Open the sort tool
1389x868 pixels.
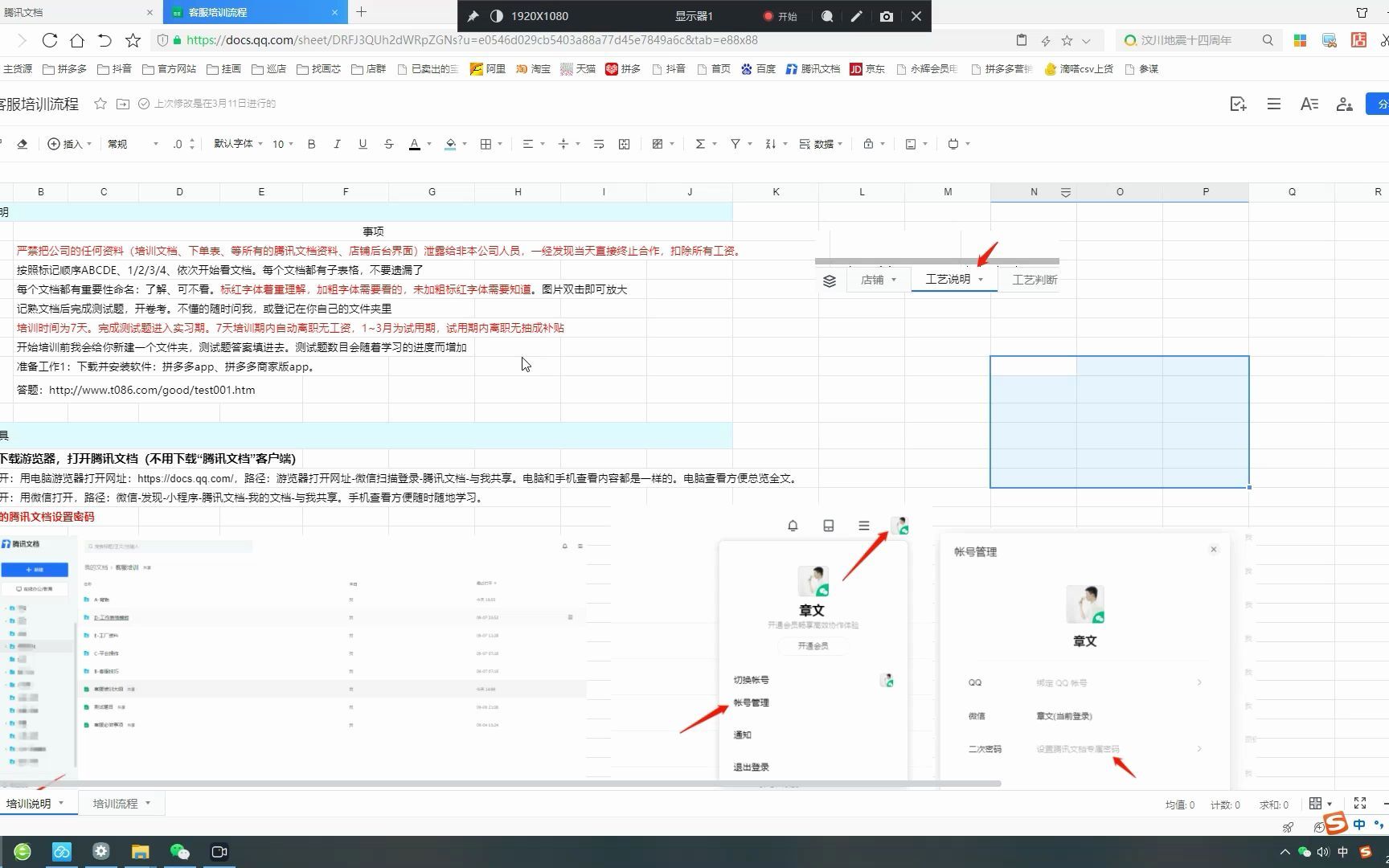pyautogui.click(x=771, y=144)
